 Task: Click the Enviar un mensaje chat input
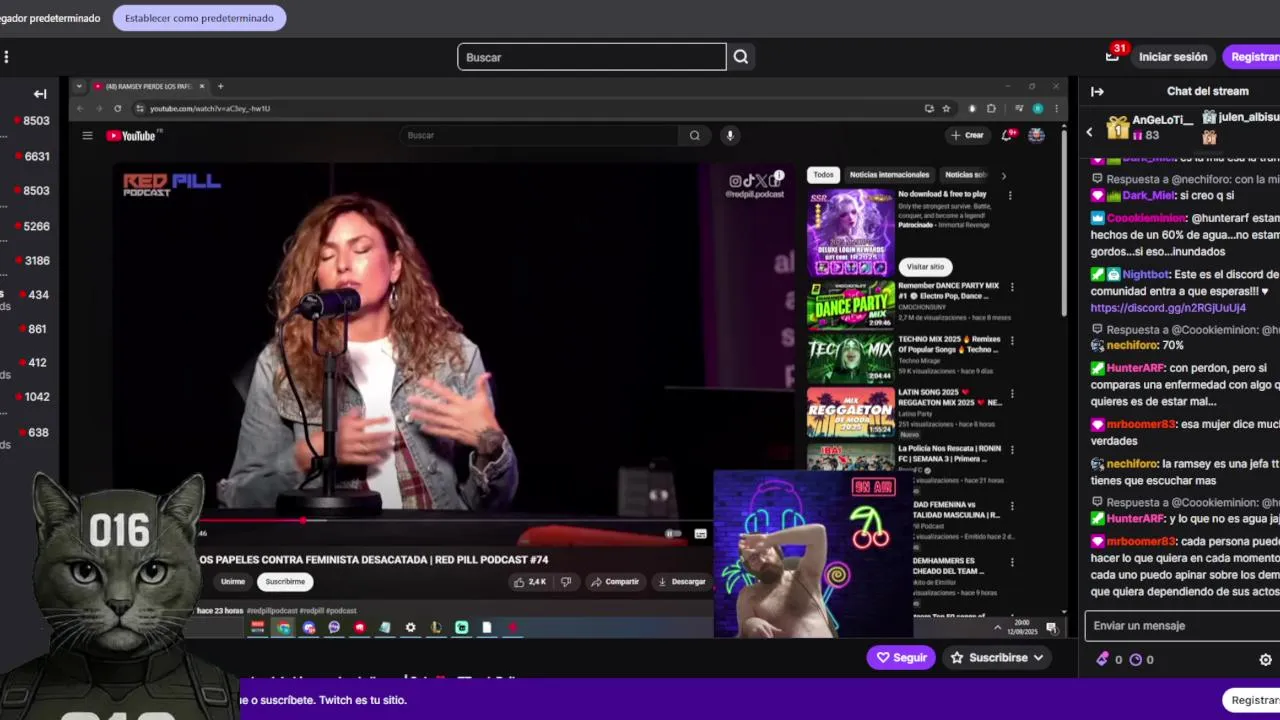pyautogui.click(x=1182, y=626)
